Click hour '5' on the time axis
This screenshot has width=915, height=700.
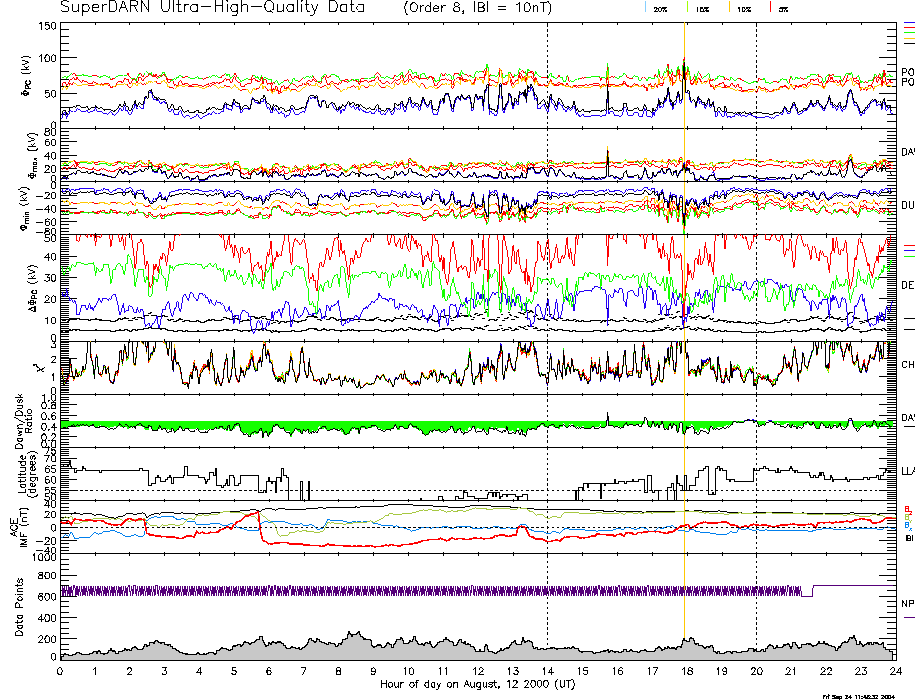[x=234, y=671]
